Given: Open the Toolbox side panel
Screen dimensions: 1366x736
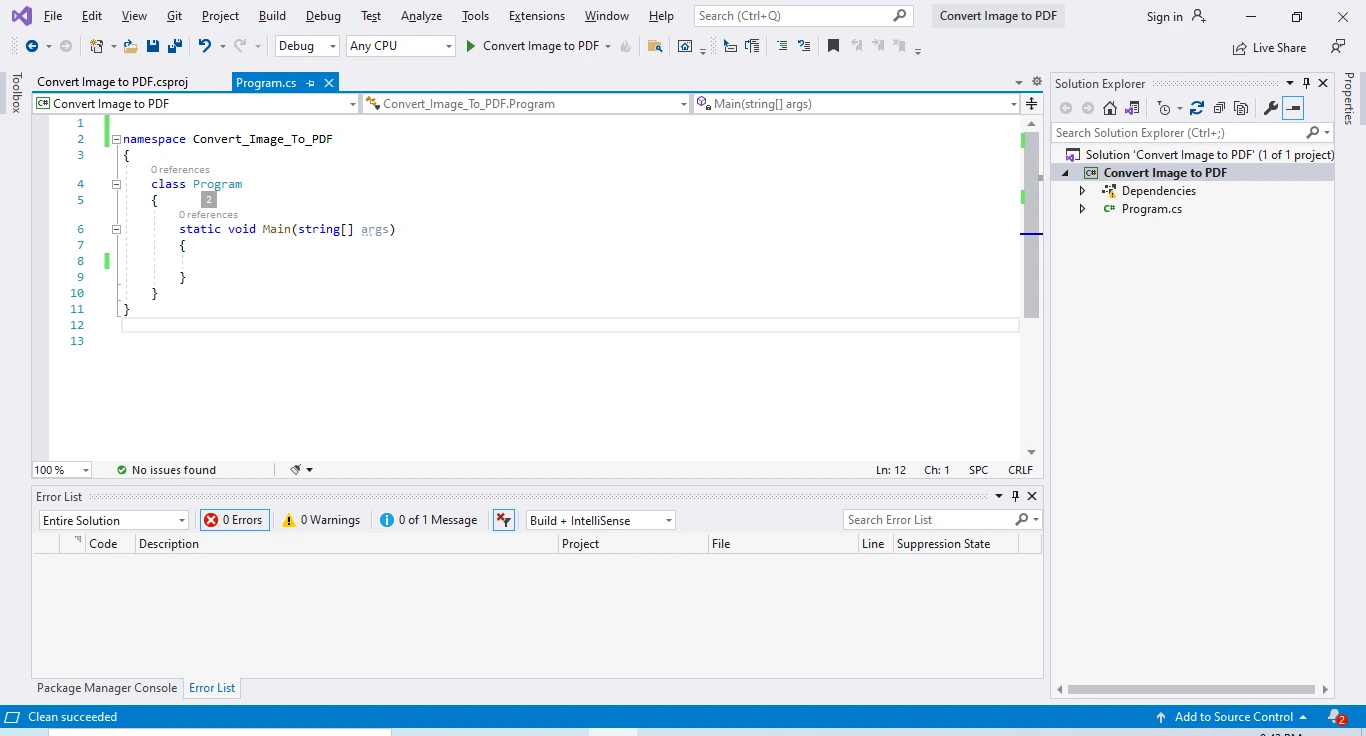Looking at the screenshot, I should tap(15, 93).
